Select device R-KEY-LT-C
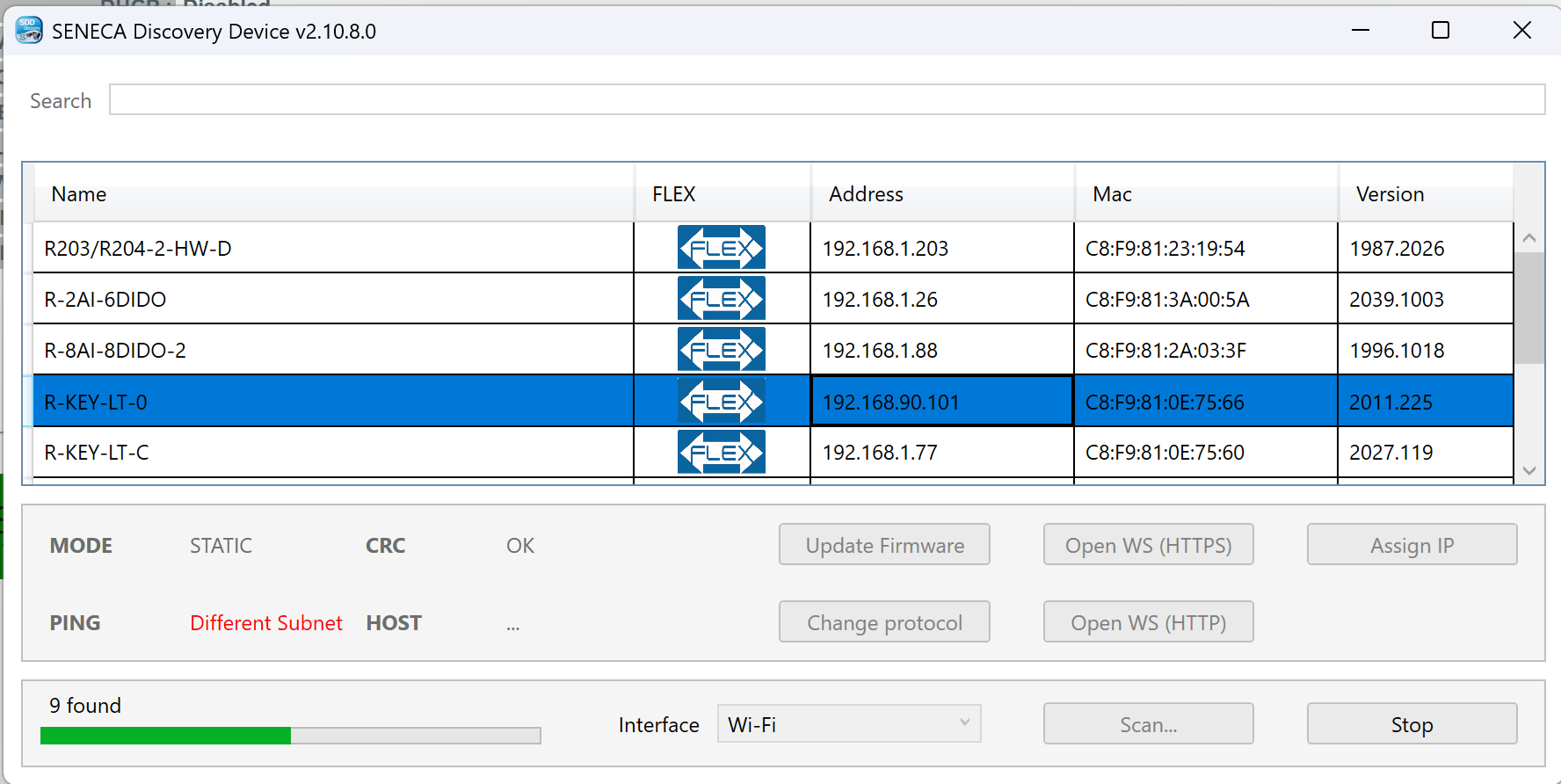The image size is (1561, 784). click(x=333, y=453)
